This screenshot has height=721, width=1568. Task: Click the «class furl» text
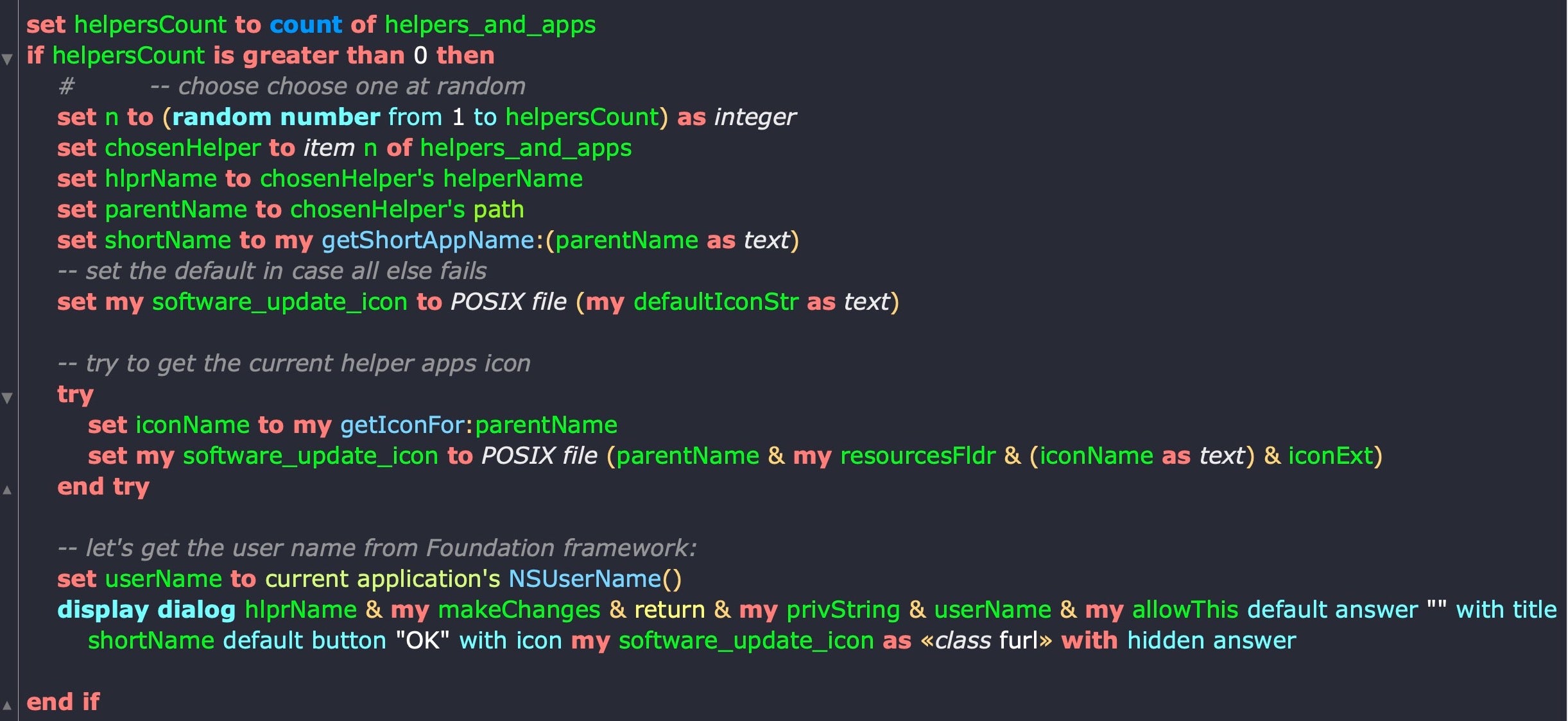[986, 641]
